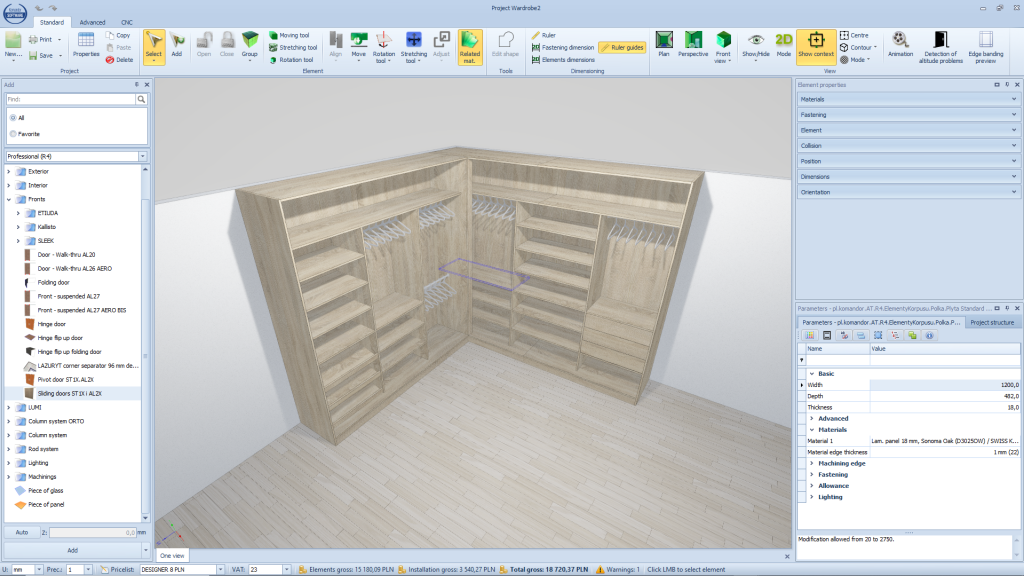Click the Add element tool icon

click(176, 45)
